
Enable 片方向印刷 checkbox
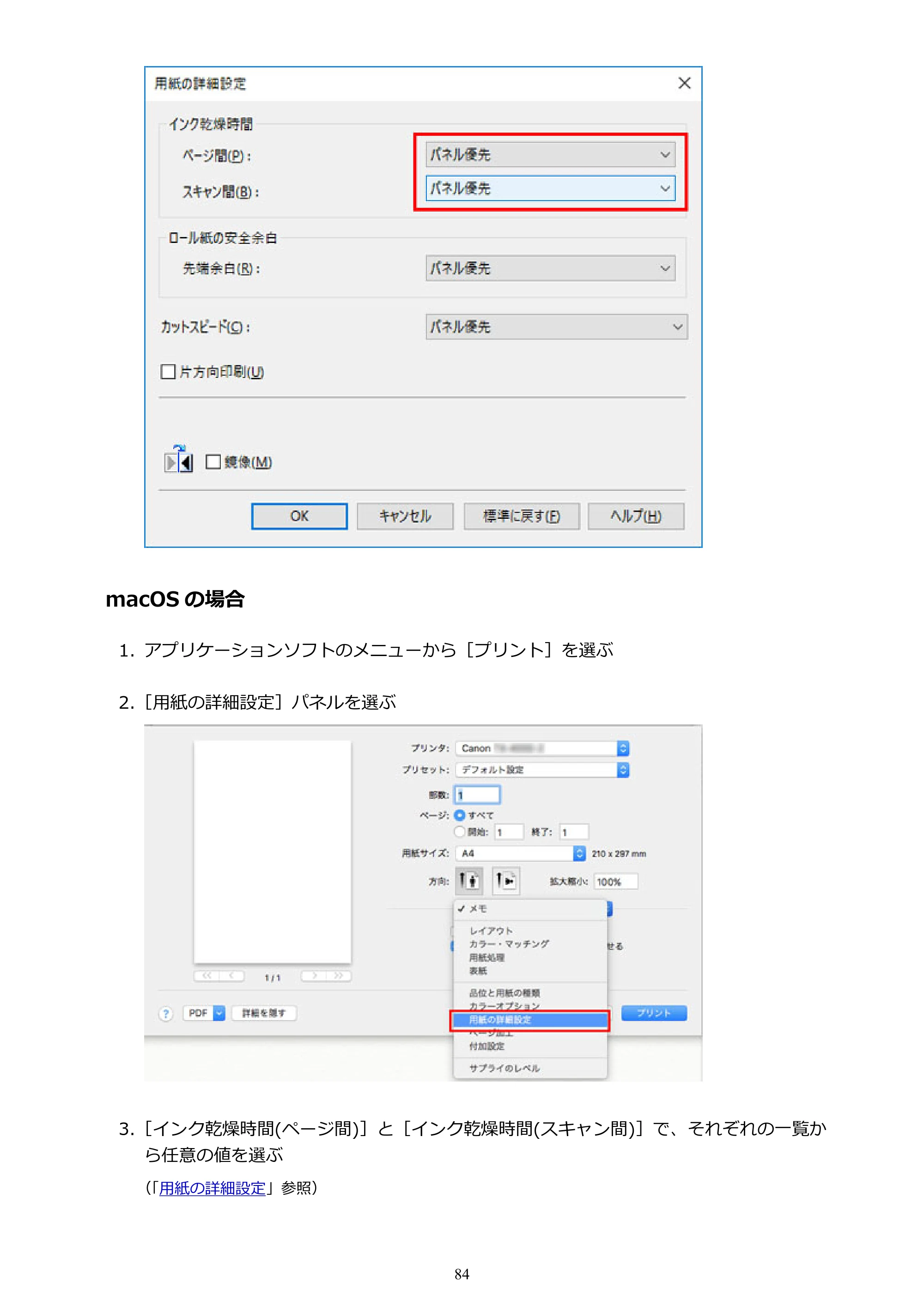(168, 372)
